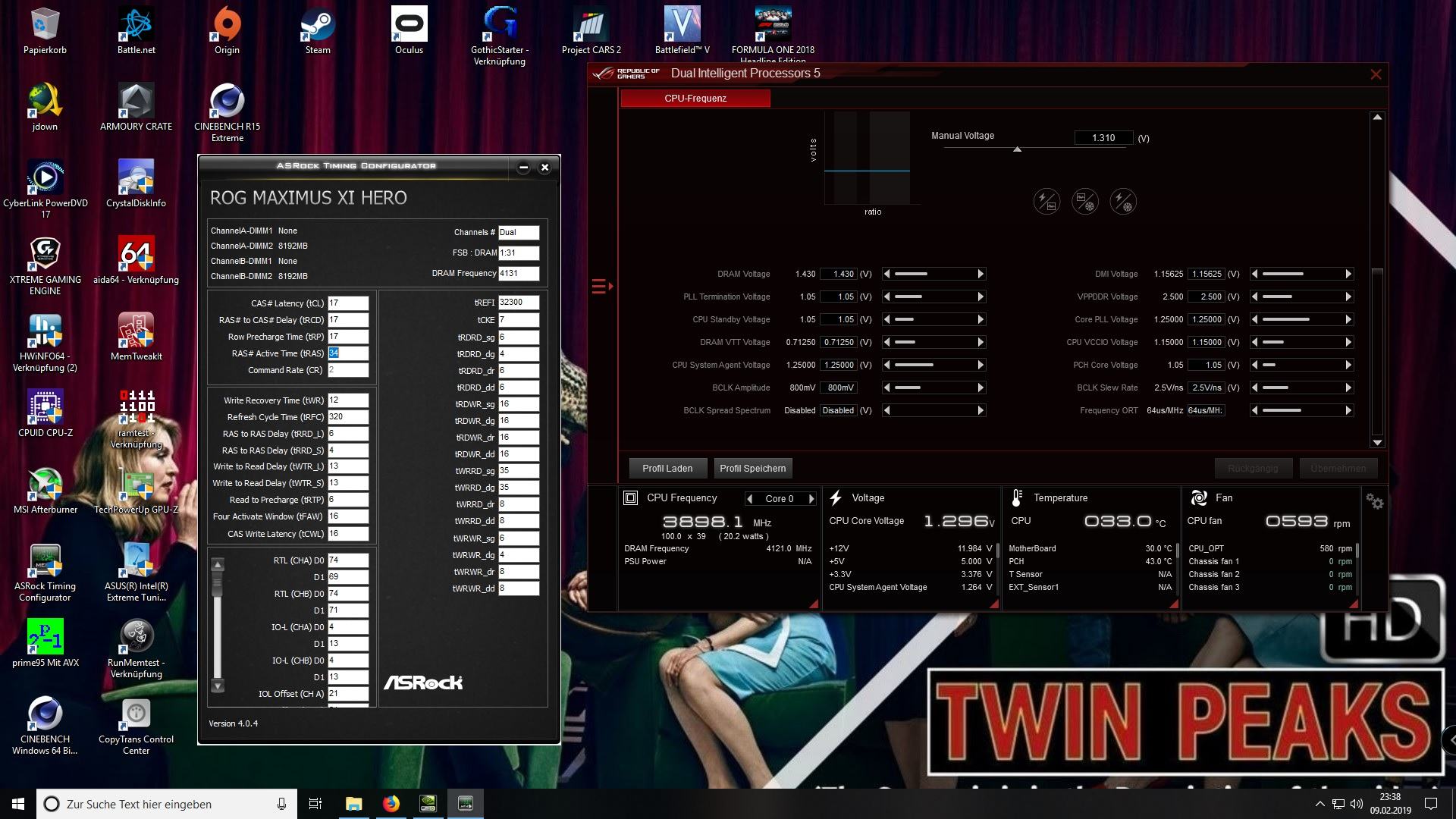Open the monitor settings gears icon
This screenshot has height=819, width=1456.
click(1375, 501)
